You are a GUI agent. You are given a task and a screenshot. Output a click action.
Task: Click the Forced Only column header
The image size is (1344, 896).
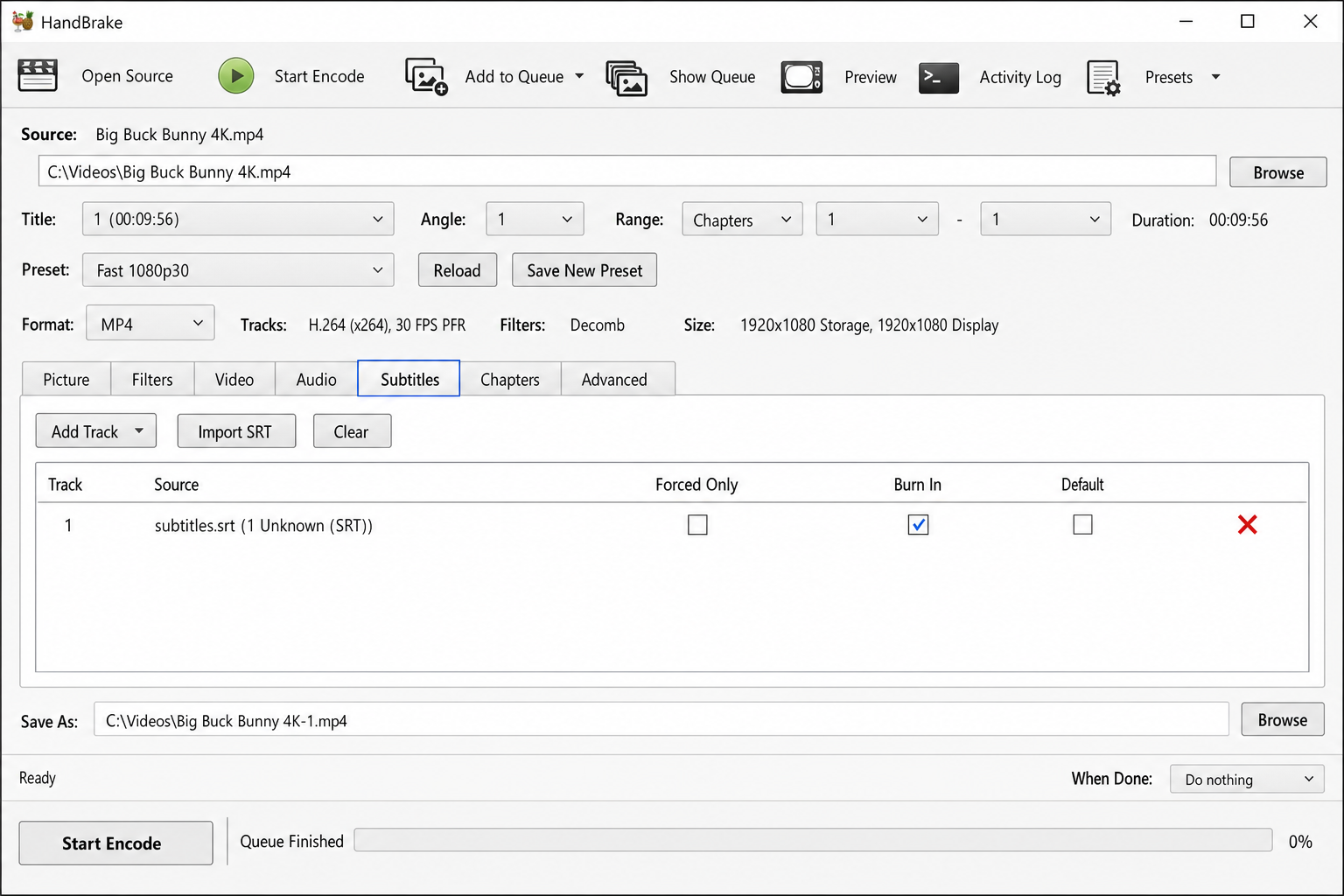696,484
